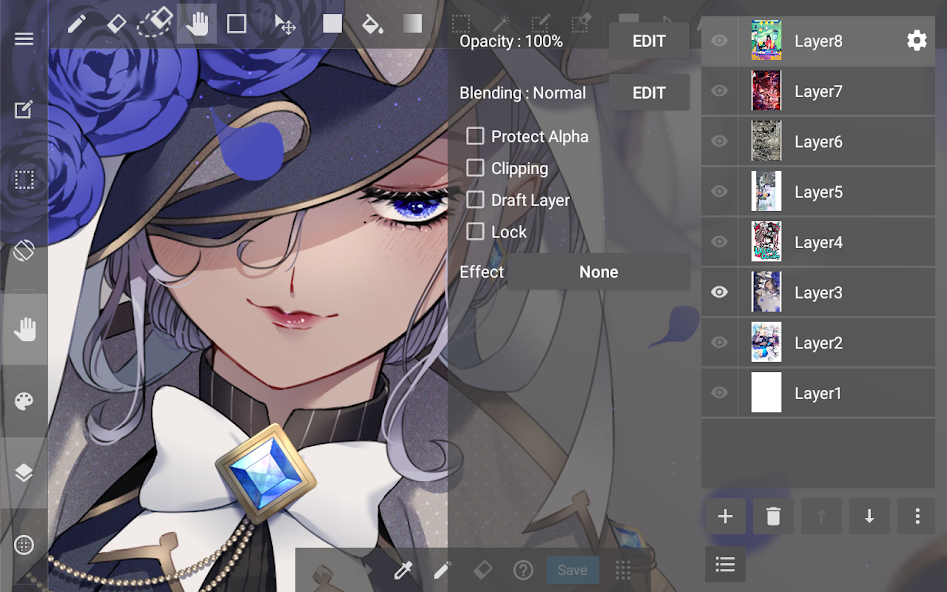947x592 pixels.
Task: Choose the Move tool
Action: [287, 24]
